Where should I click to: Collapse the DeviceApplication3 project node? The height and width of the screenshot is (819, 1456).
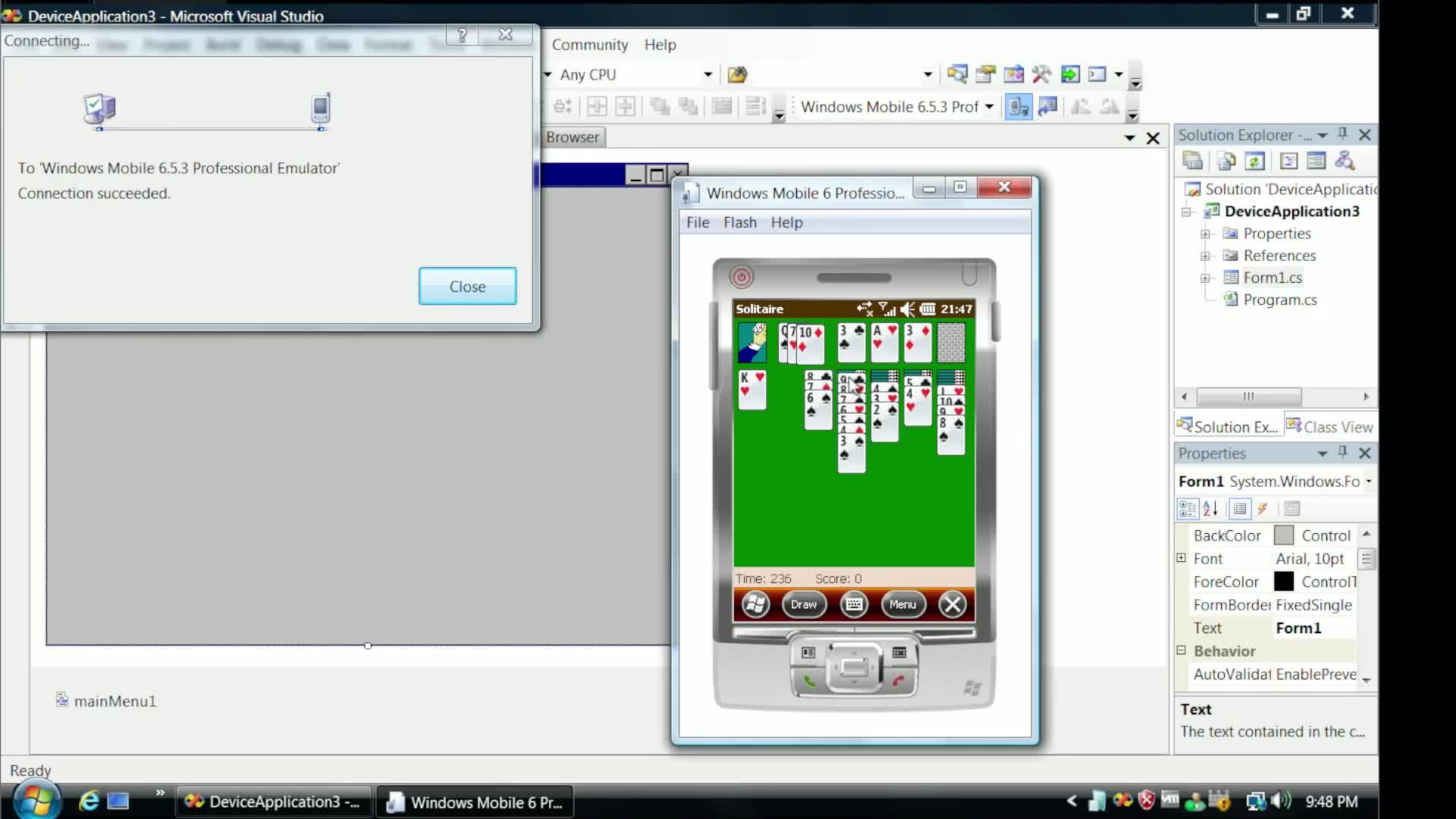pyautogui.click(x=1186, y=212)
